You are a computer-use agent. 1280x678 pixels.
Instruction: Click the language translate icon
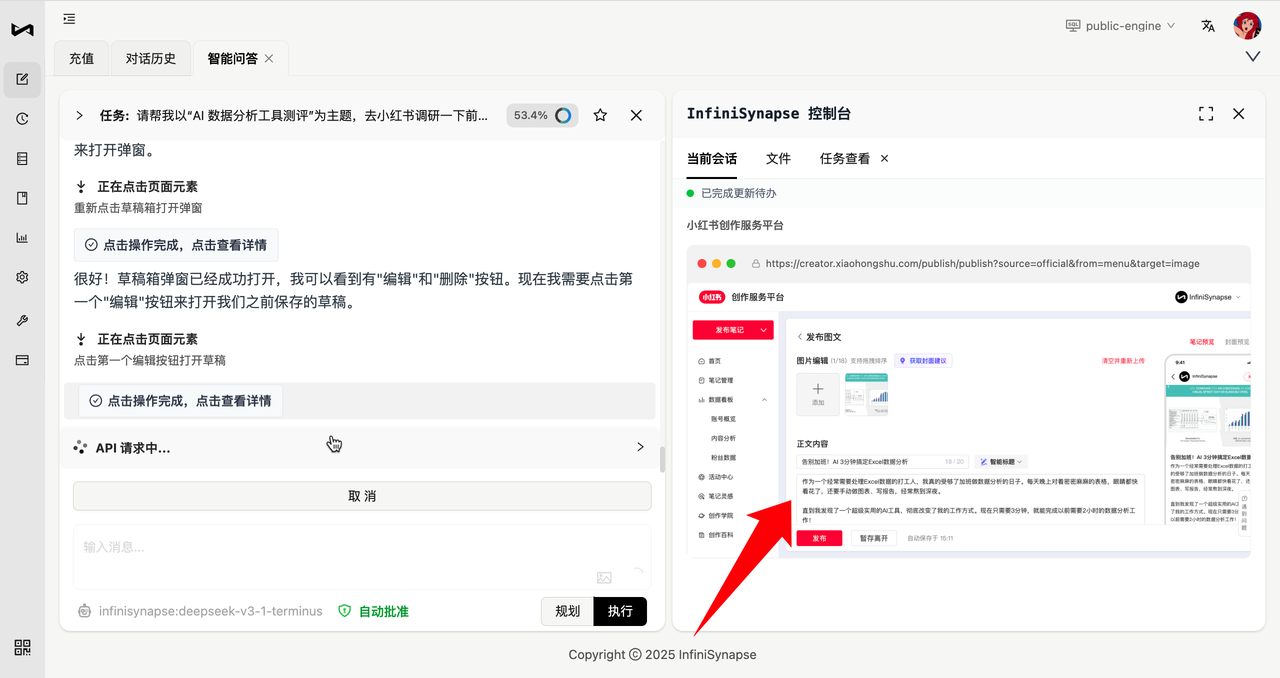(1208, 26)
